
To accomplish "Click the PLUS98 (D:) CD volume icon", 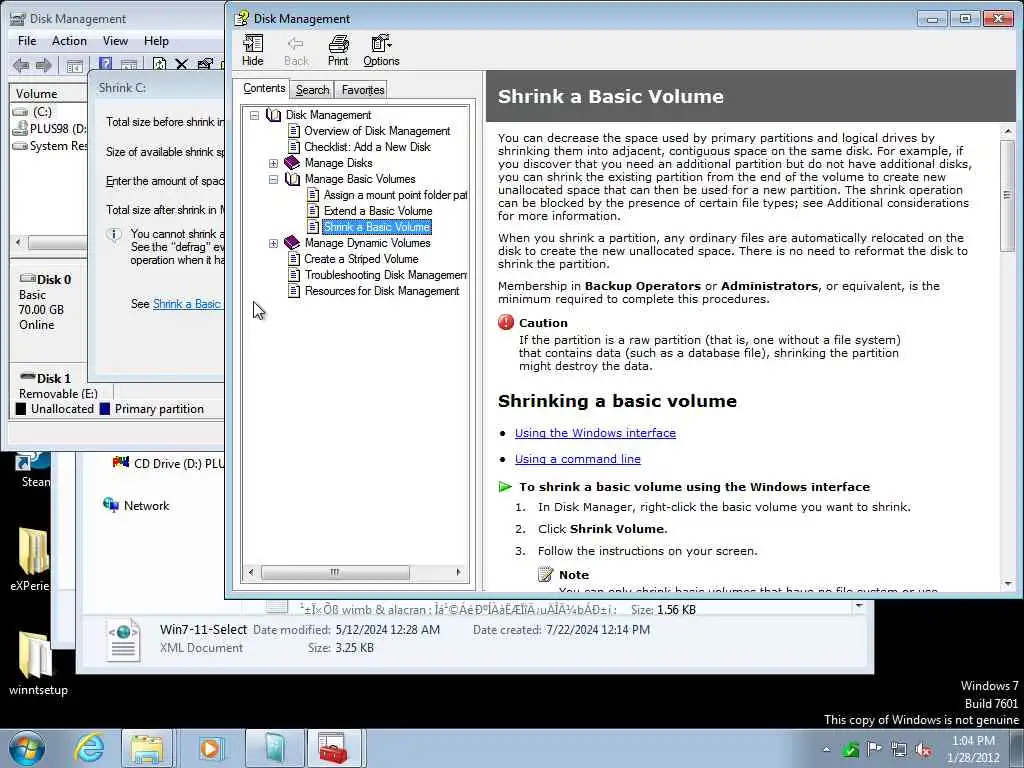I will pos(20,129).
